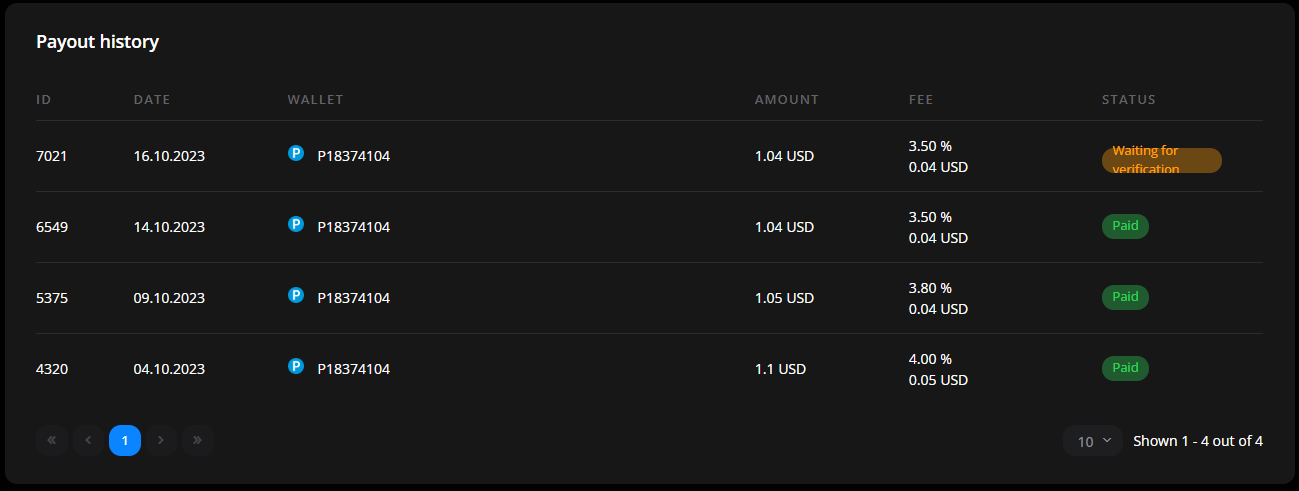Click Payeer icon in payout 5375 row
Image resolution: width=1299 pixels, height=491 pixels.
pyautogui.click(x=295, y=296)
